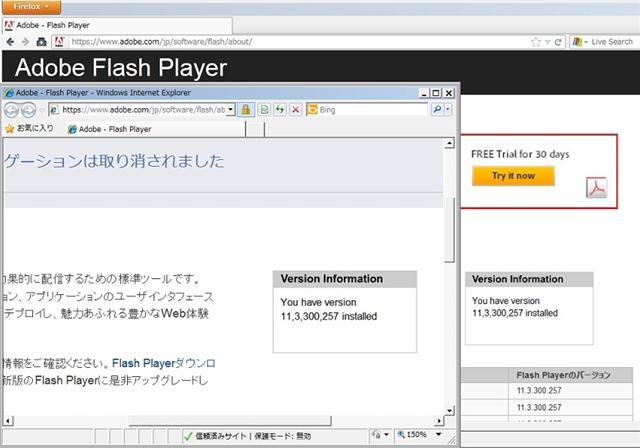Close the Internet Explorer window

tap(449, 93)
